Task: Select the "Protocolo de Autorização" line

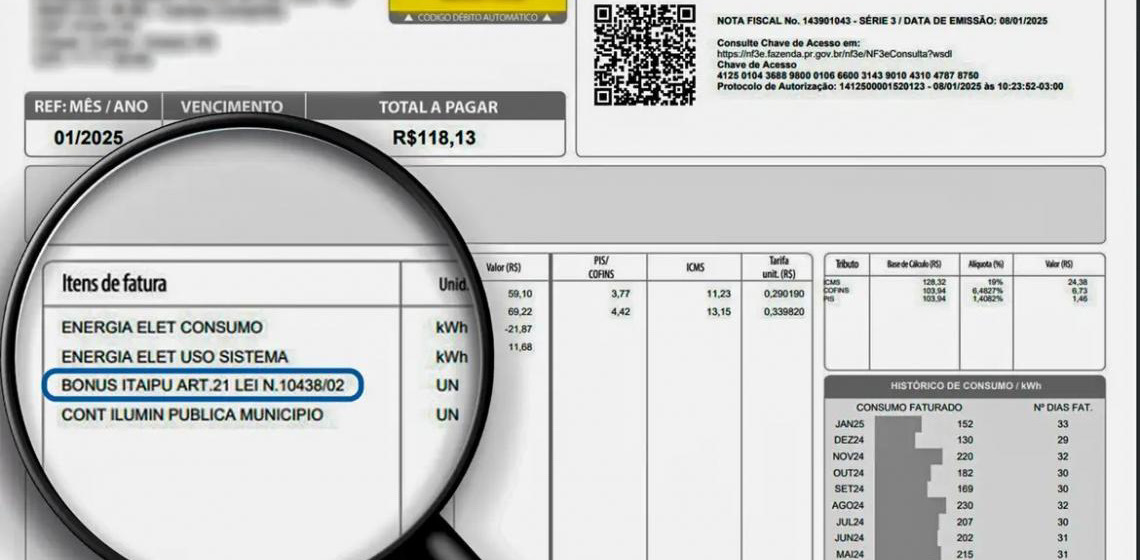Action: pos(890,87)
